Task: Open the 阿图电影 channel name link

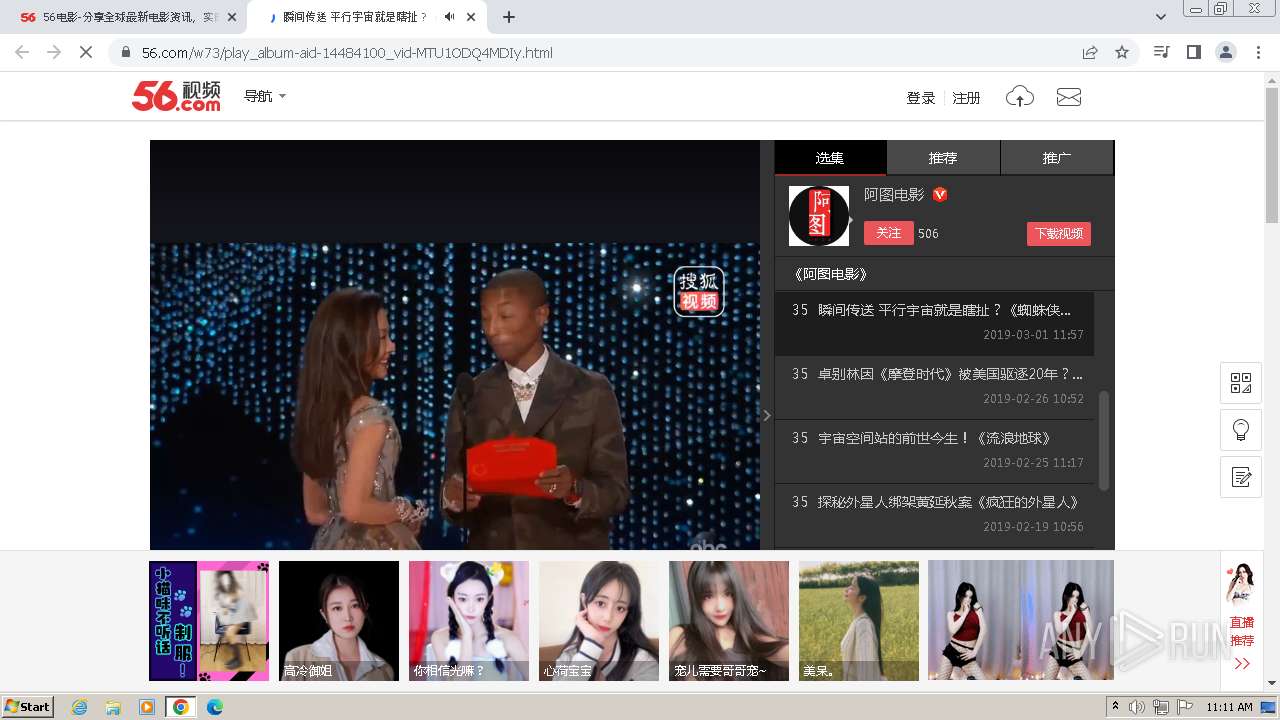Action: click(894, 195)
